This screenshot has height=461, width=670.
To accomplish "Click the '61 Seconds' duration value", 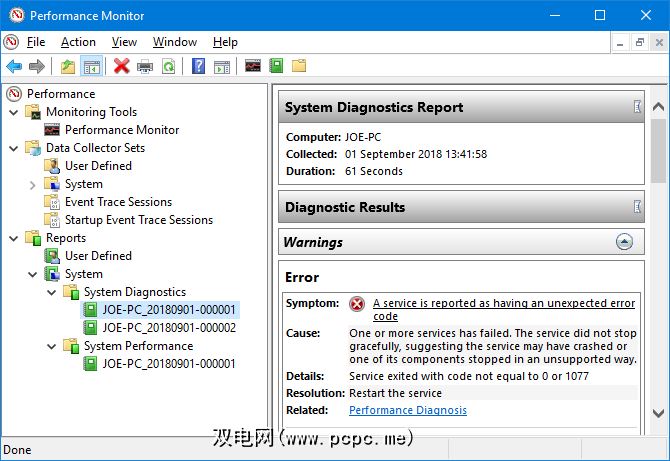I will [x=374, y=171].
